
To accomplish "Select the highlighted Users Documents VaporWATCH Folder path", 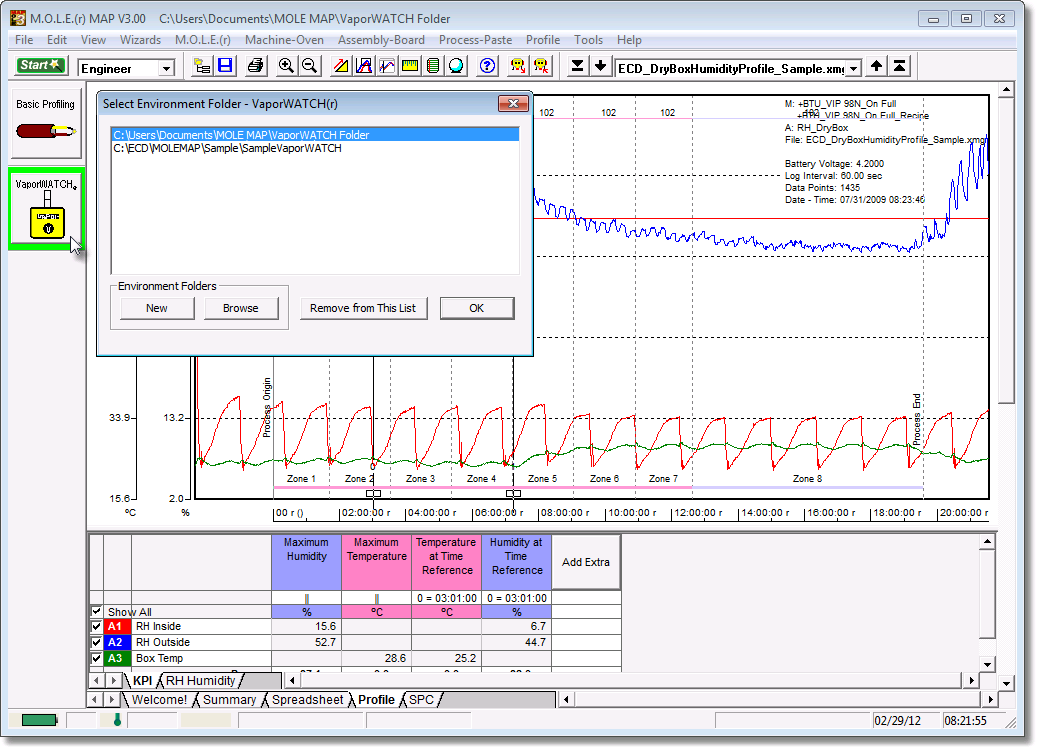I will click(315, 135).
